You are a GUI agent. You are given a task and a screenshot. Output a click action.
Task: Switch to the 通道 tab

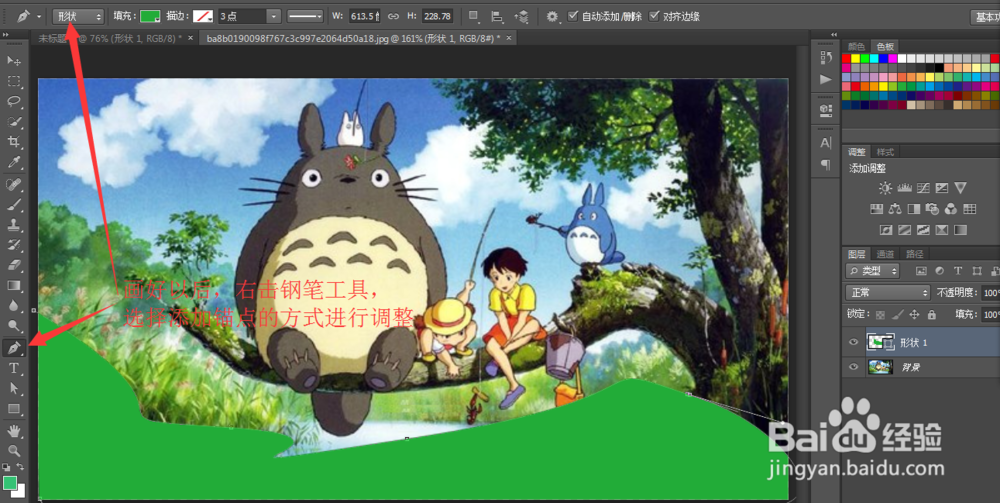click(x=885, y=253)
